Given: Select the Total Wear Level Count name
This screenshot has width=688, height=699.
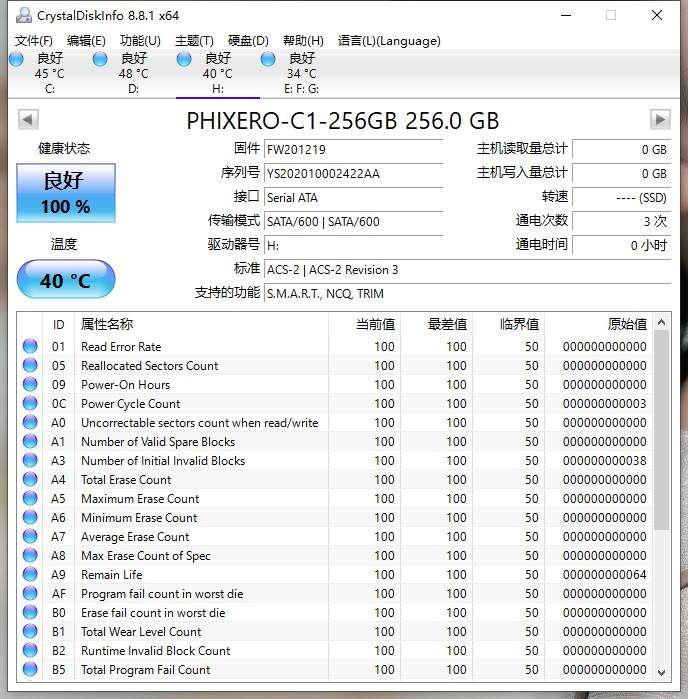Looking at the screenshot, I should point(141,632).
